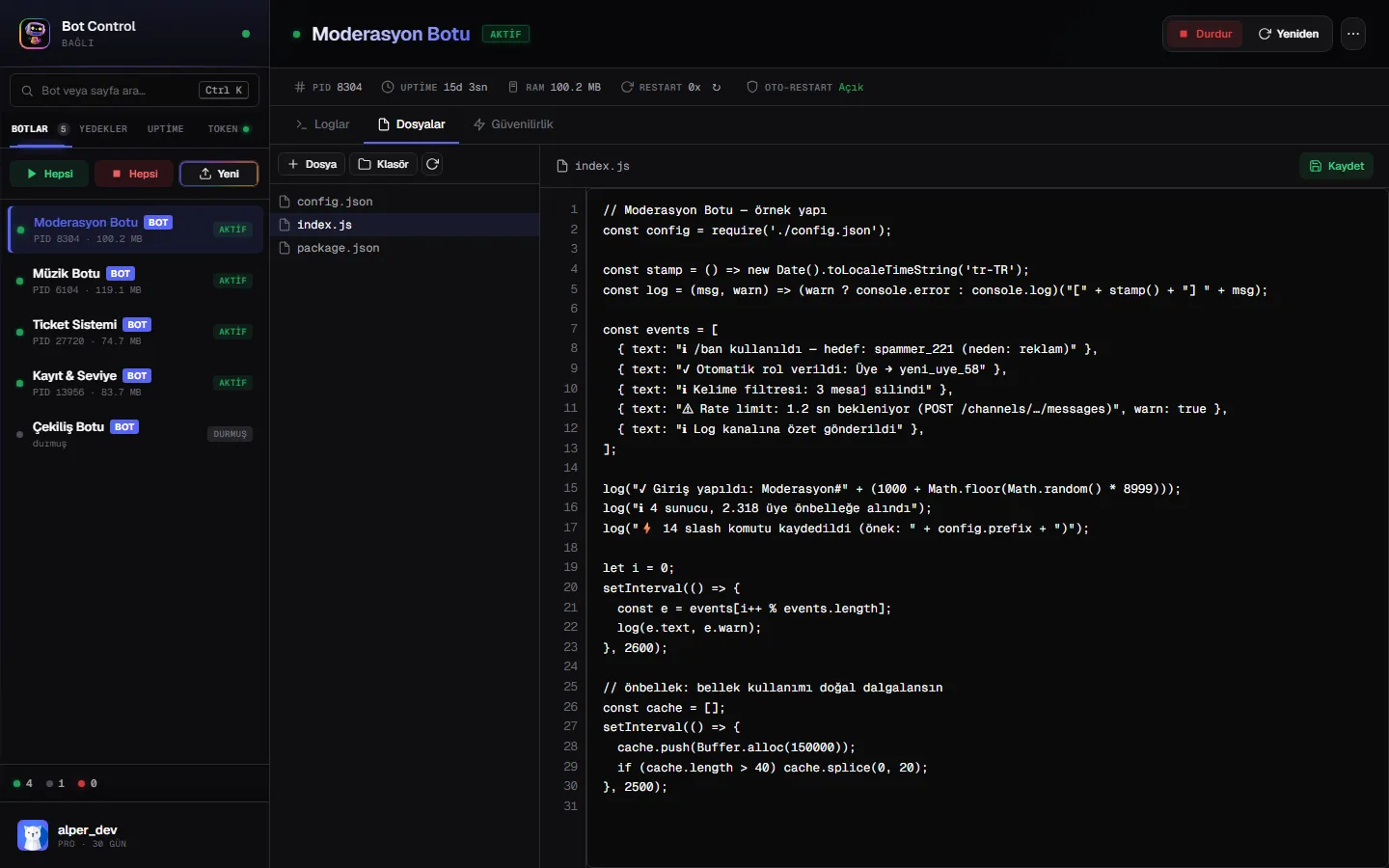Viewport: 1389px width, 868px height.
Task: Upload a new bot via Yeni
Action: tap(219, 174)
